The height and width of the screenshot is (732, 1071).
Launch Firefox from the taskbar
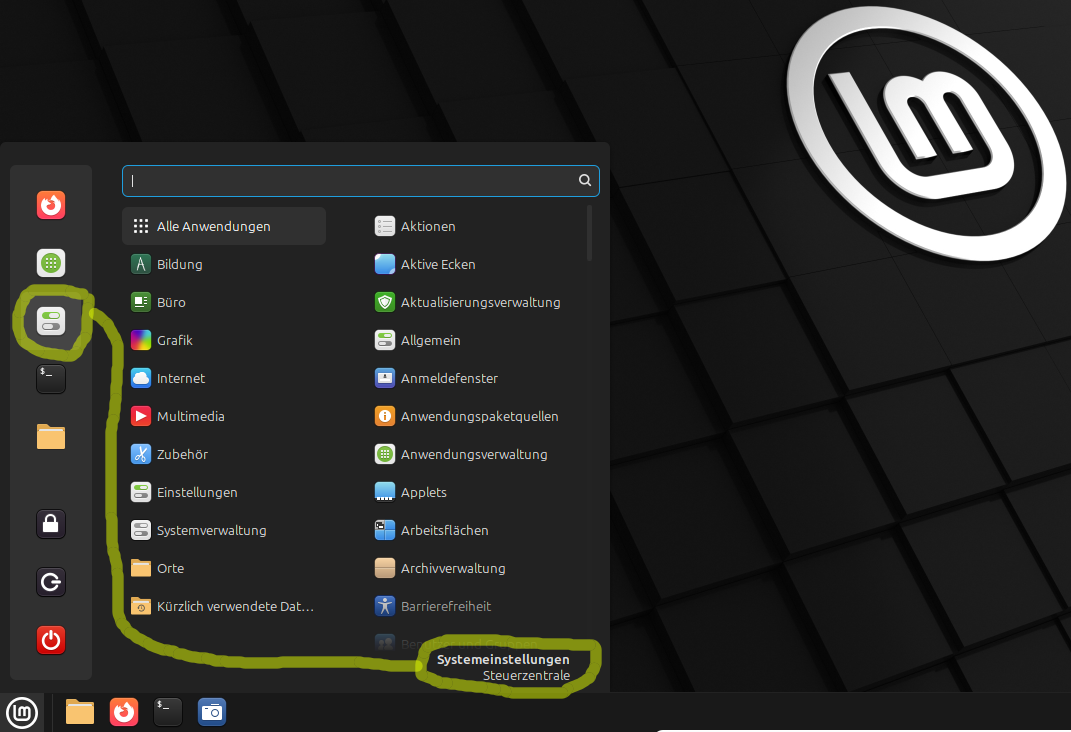(x=124, y=712)
